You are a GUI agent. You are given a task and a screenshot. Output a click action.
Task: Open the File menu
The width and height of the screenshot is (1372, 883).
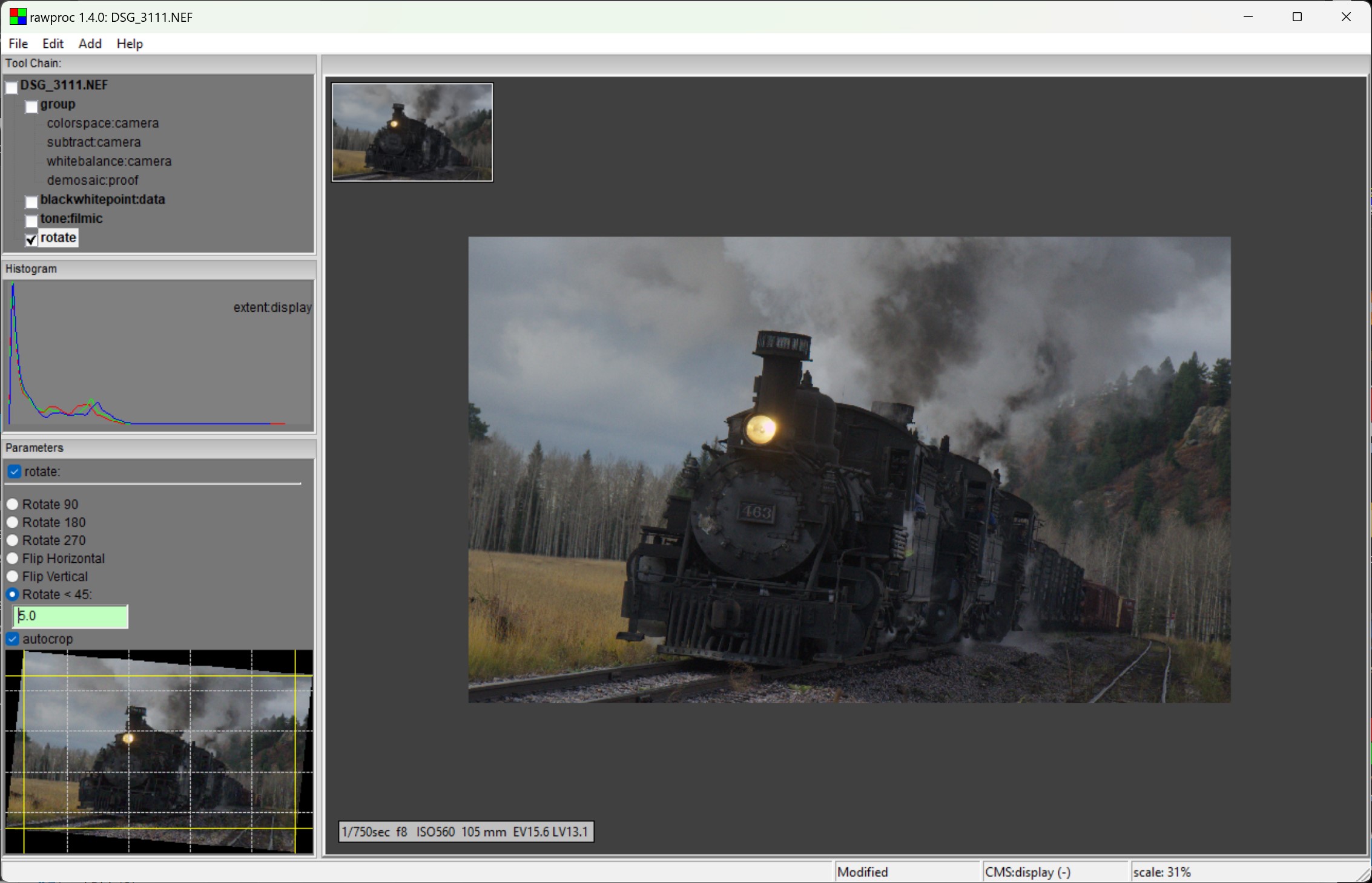point(18,44)
